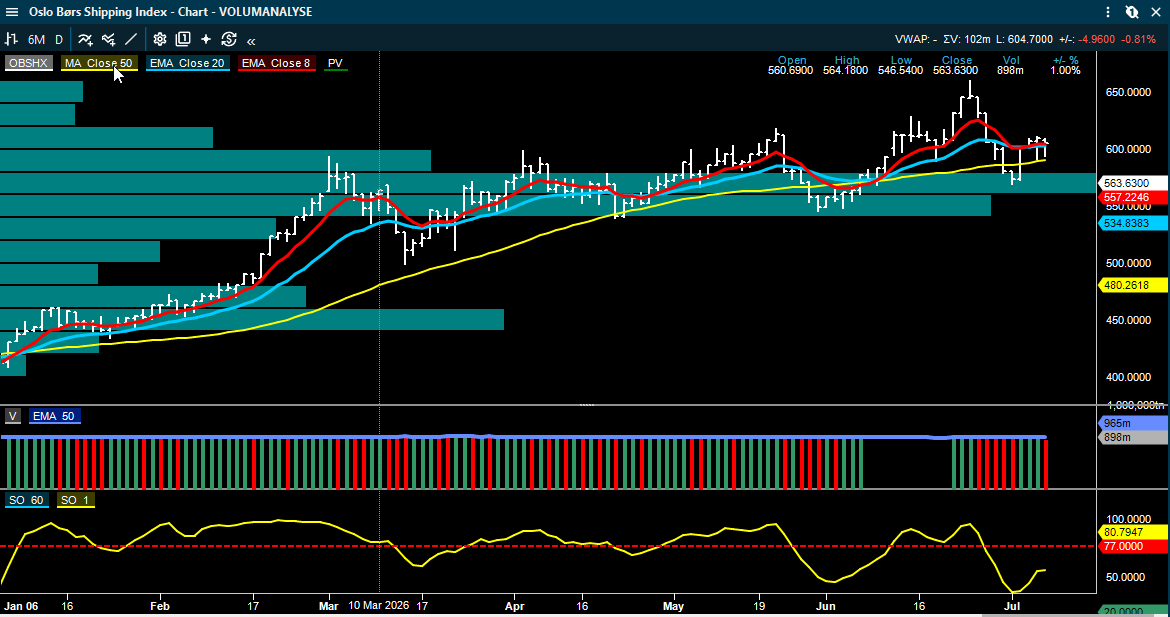Screen dimensions: 1170x617
Task: Open MA Close 50 indicator settings
Action: [x=99, y=63]
